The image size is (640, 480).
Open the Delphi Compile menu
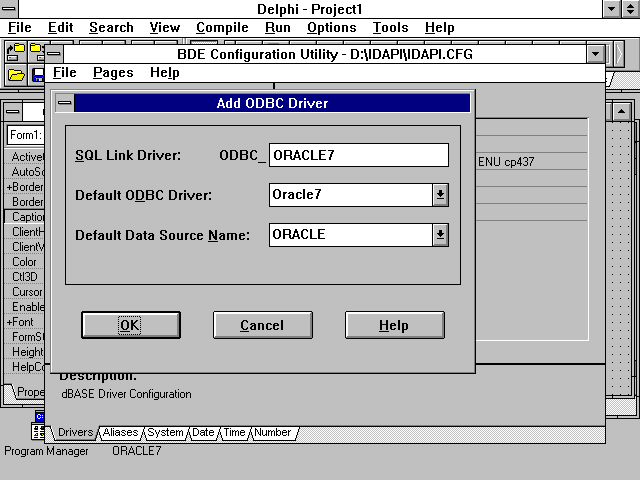tap(222, 28)
